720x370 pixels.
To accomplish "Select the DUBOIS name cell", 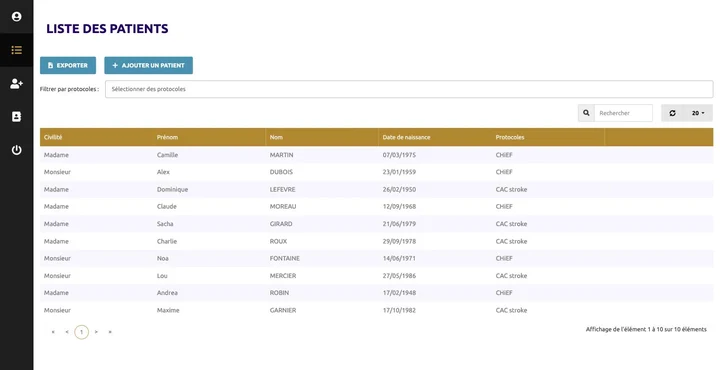I will tap(281, 172).
